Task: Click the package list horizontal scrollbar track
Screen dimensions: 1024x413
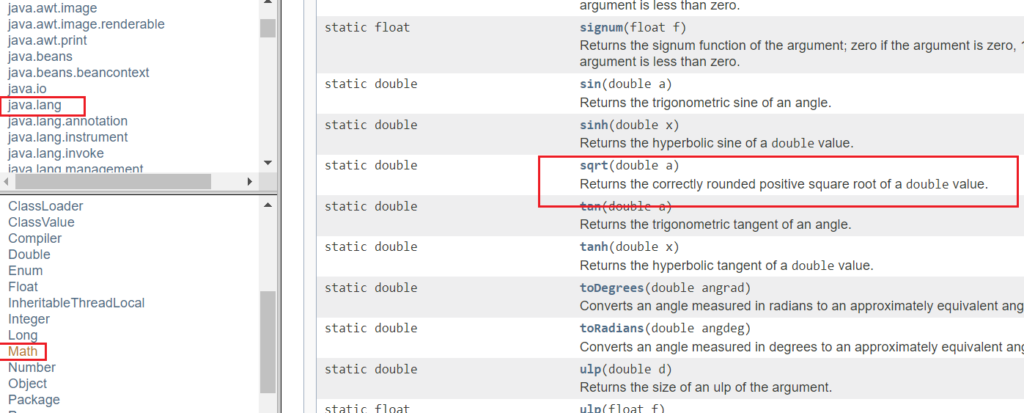Action: click(128, 182)
